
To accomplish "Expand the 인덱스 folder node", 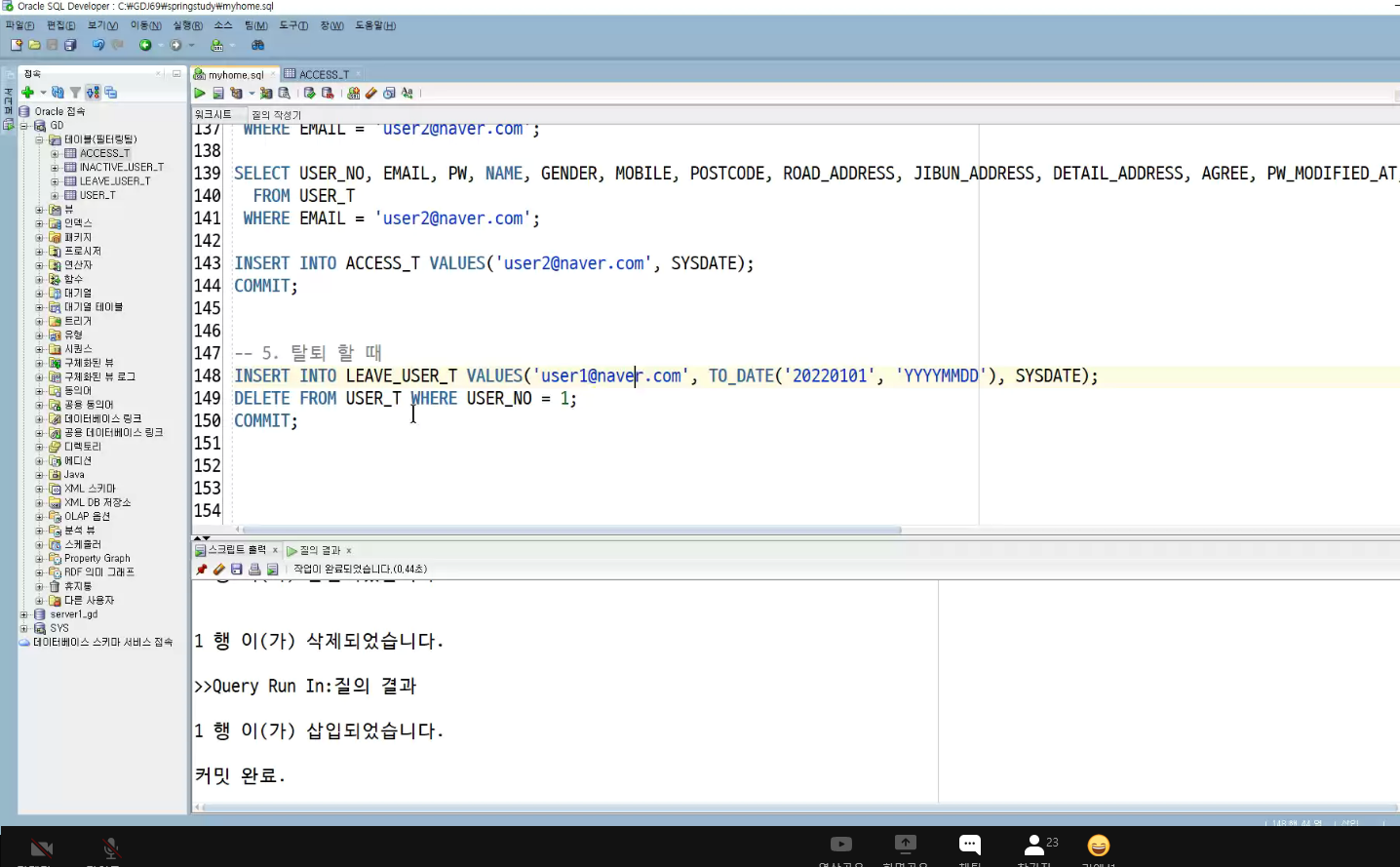I will pyautogui.click(x=40, y=223).
